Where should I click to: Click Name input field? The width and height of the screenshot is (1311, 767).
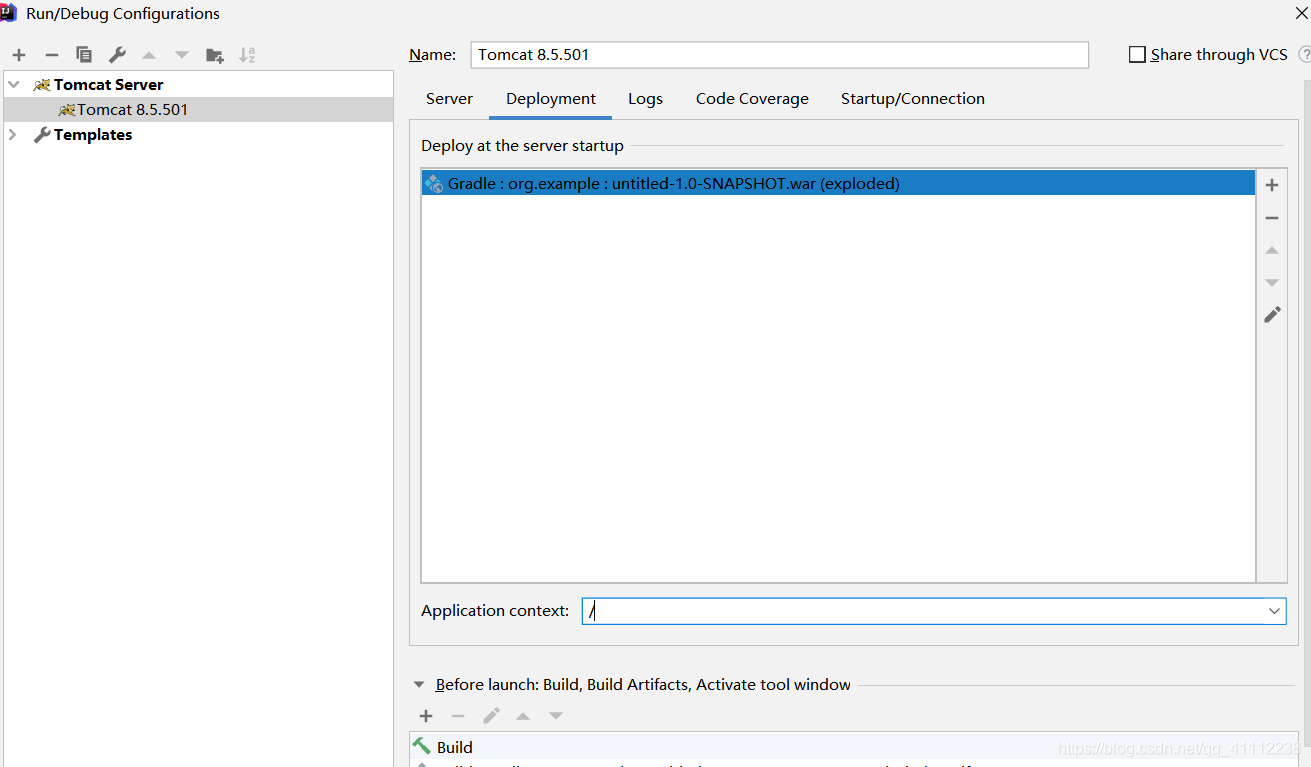pyautogui.click(x=779, y=55)
